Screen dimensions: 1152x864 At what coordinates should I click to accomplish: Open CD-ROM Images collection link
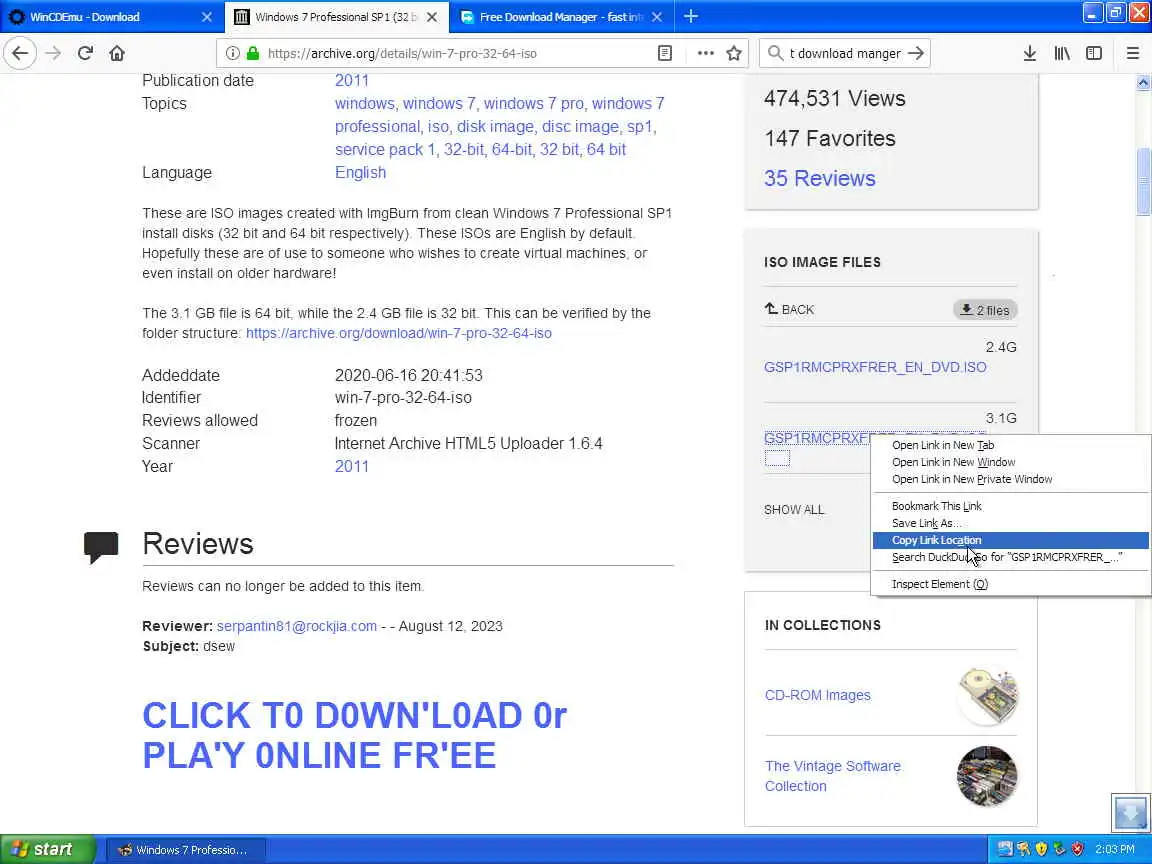[818, 695]
